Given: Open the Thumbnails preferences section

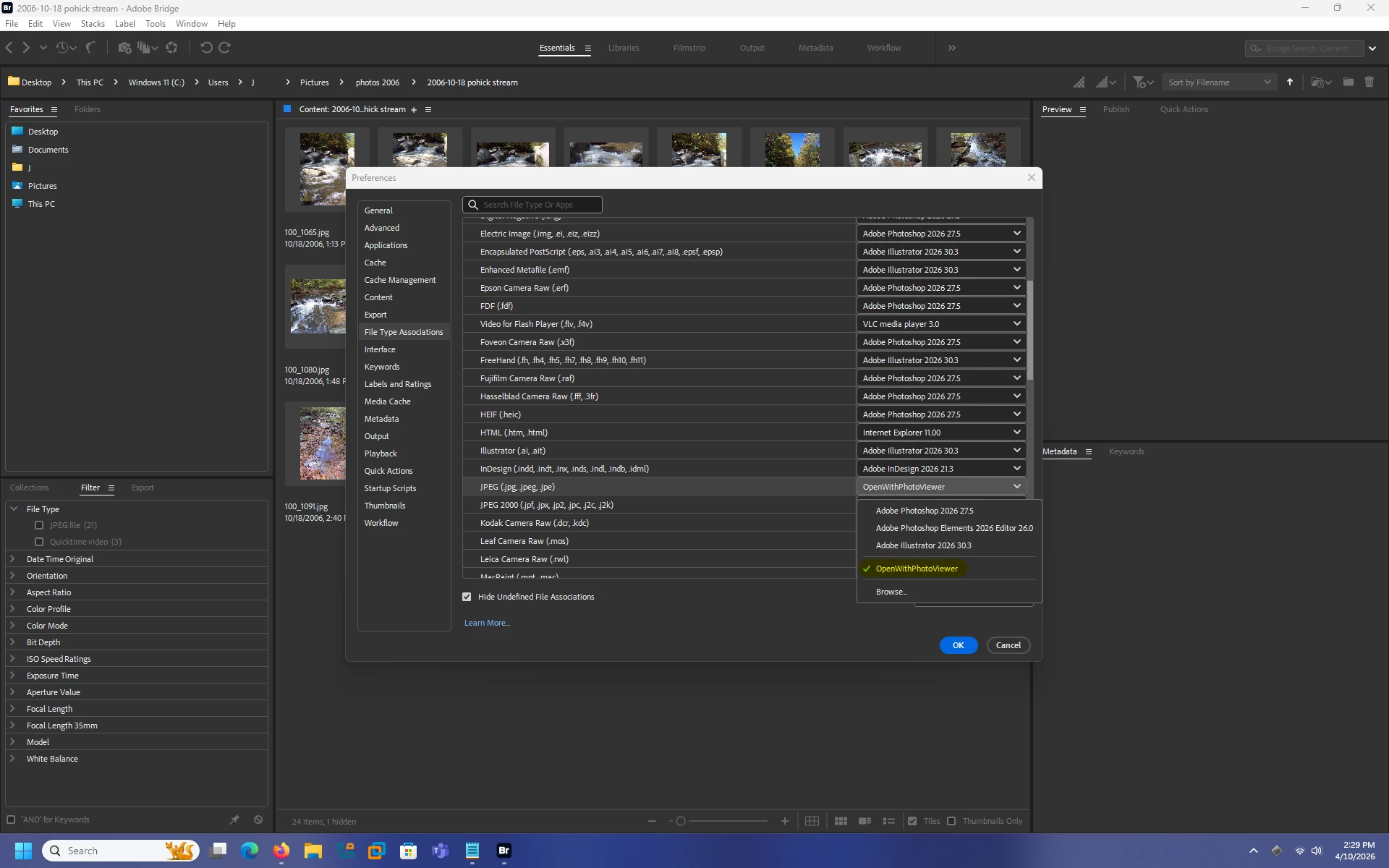Looking at the screenshot, I should pyautogui.click(x=384, y=506).
